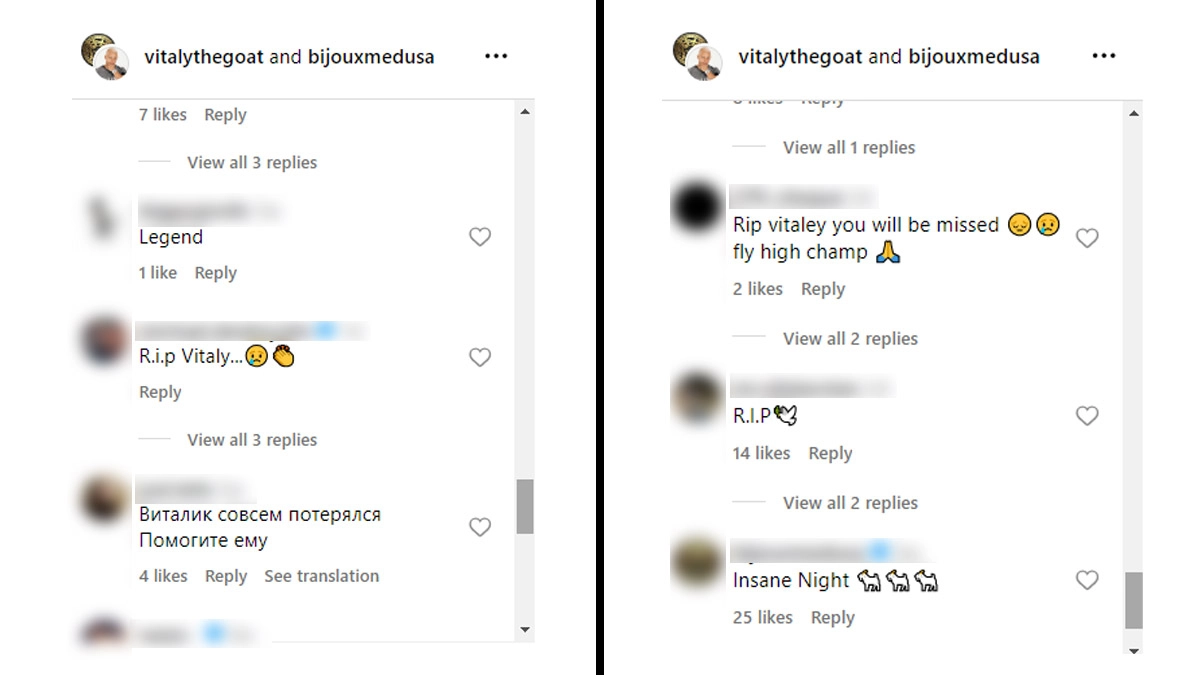Like the 'R.i.p Vitaly...' comment
The height and width of the screenshot is (675, 1200).
pyautogui.click(x=480, y=357)
